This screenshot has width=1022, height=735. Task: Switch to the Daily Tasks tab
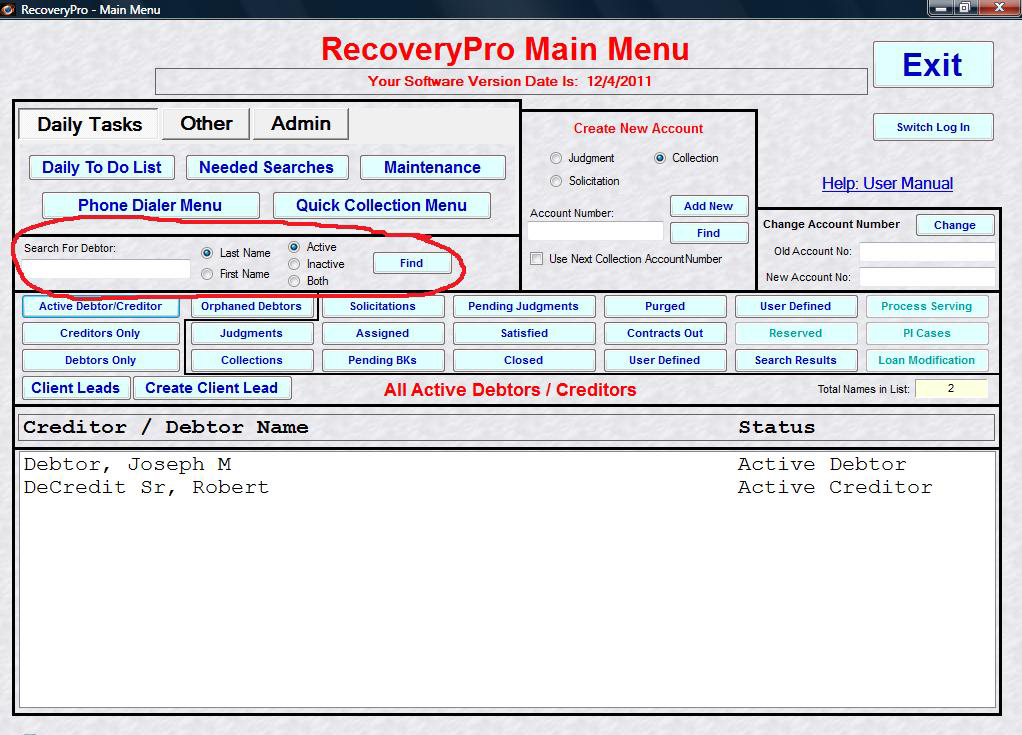click(x=89, y=124)
